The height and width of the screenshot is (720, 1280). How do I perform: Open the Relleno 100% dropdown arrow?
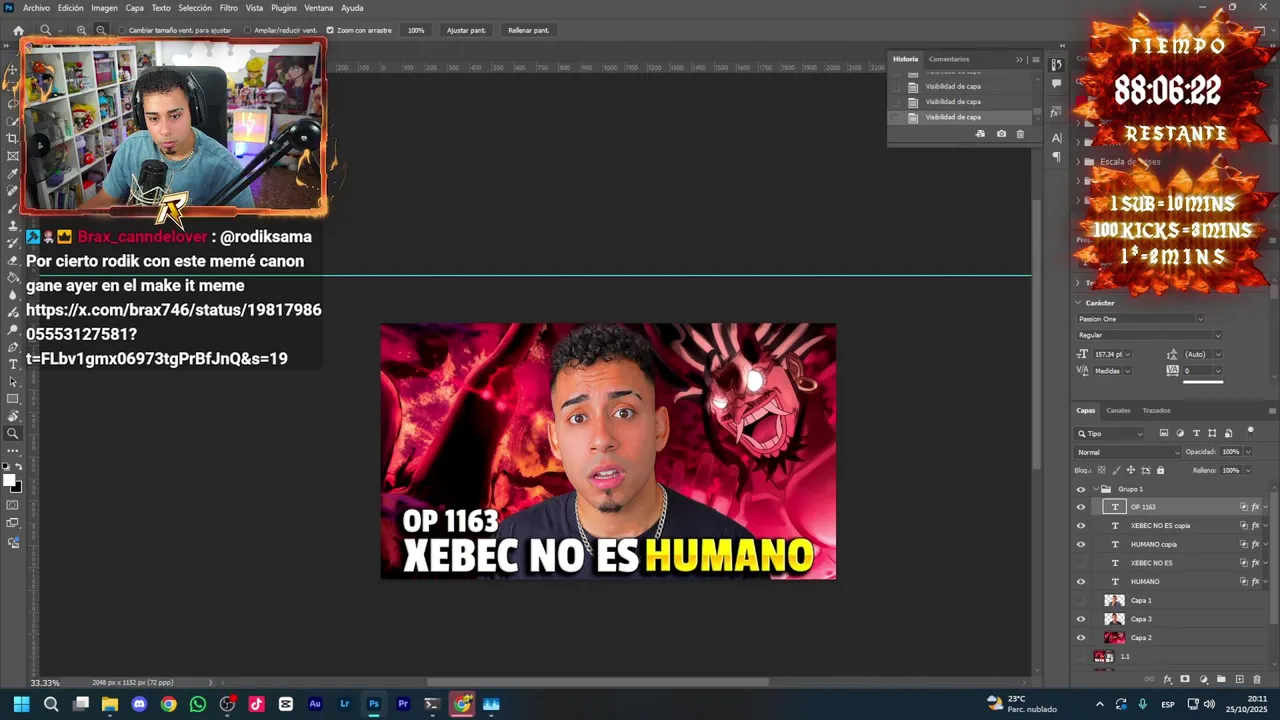click(x=1246, y=470)
